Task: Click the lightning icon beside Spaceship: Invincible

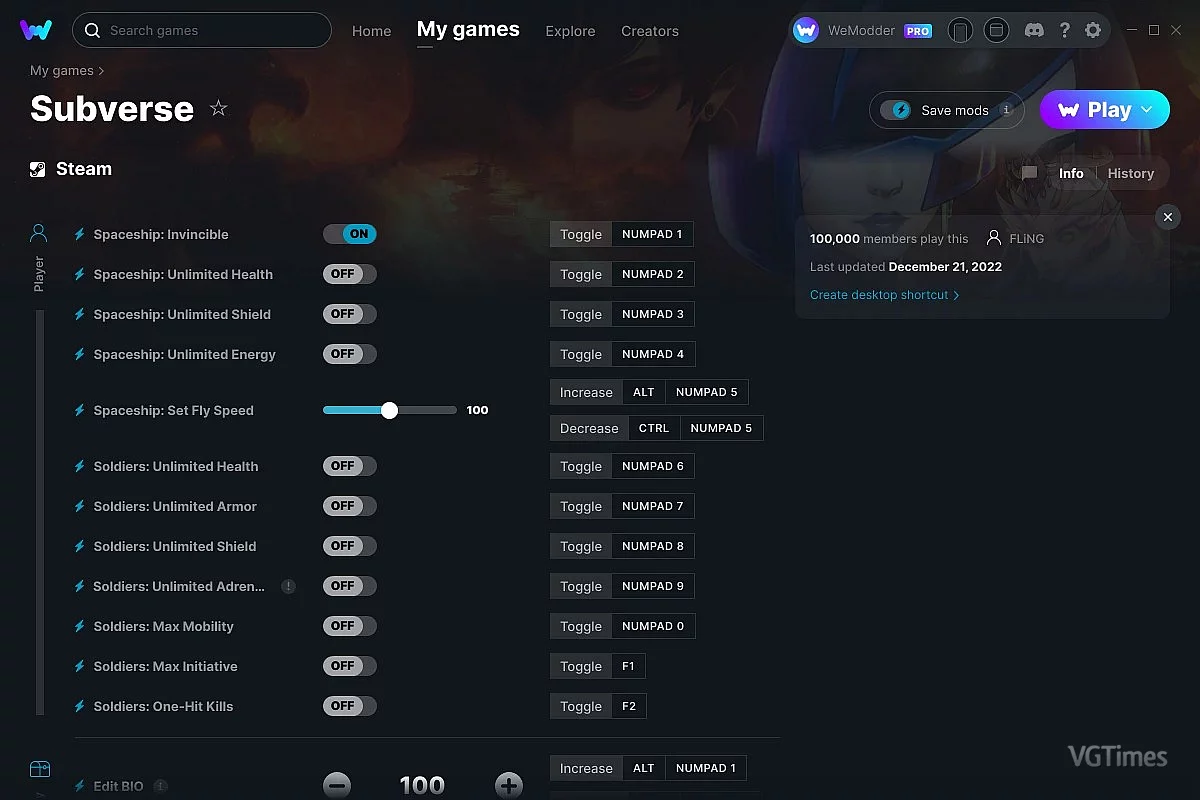Action: (80, 234)
